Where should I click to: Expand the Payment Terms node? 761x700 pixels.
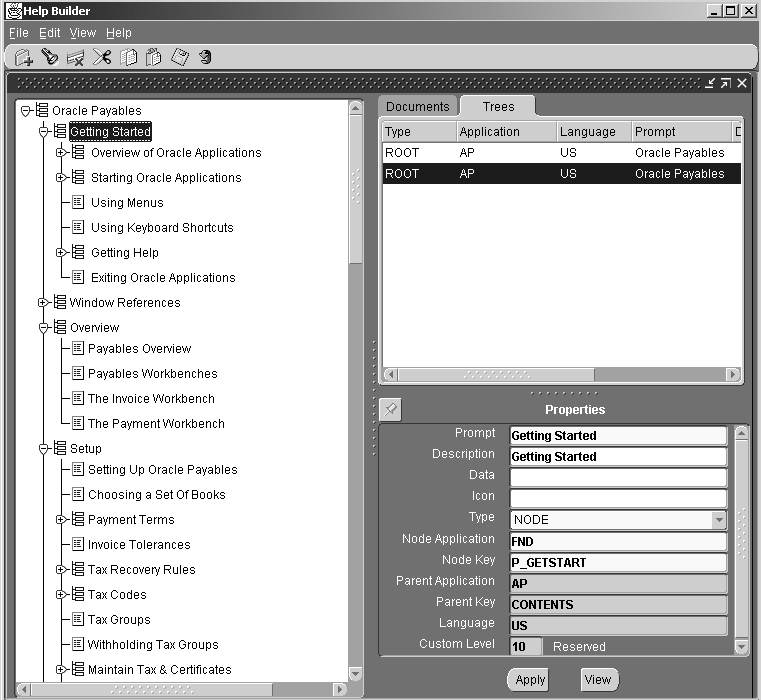tap(61, 519)
